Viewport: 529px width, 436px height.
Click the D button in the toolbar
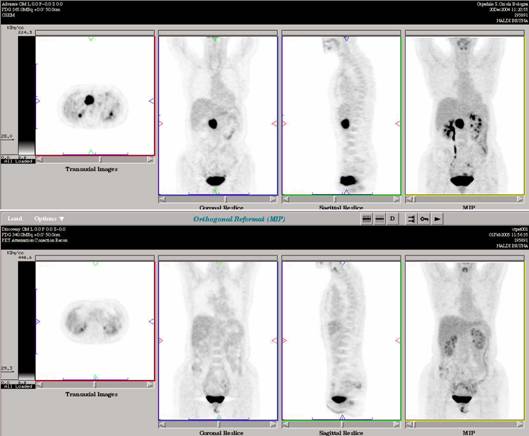click(x=392, y=219)
